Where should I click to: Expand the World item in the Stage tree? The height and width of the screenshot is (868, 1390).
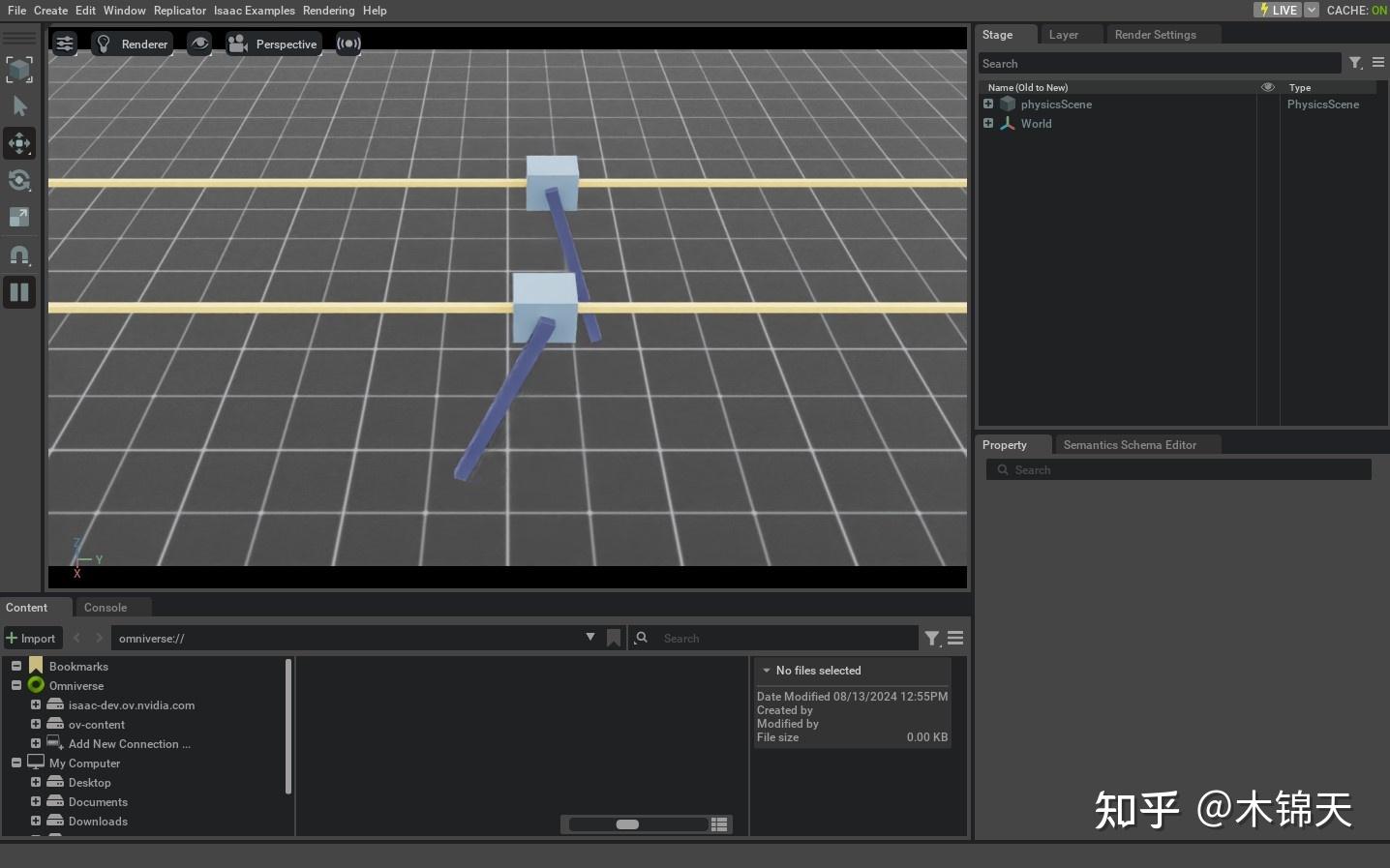(987, 123)
